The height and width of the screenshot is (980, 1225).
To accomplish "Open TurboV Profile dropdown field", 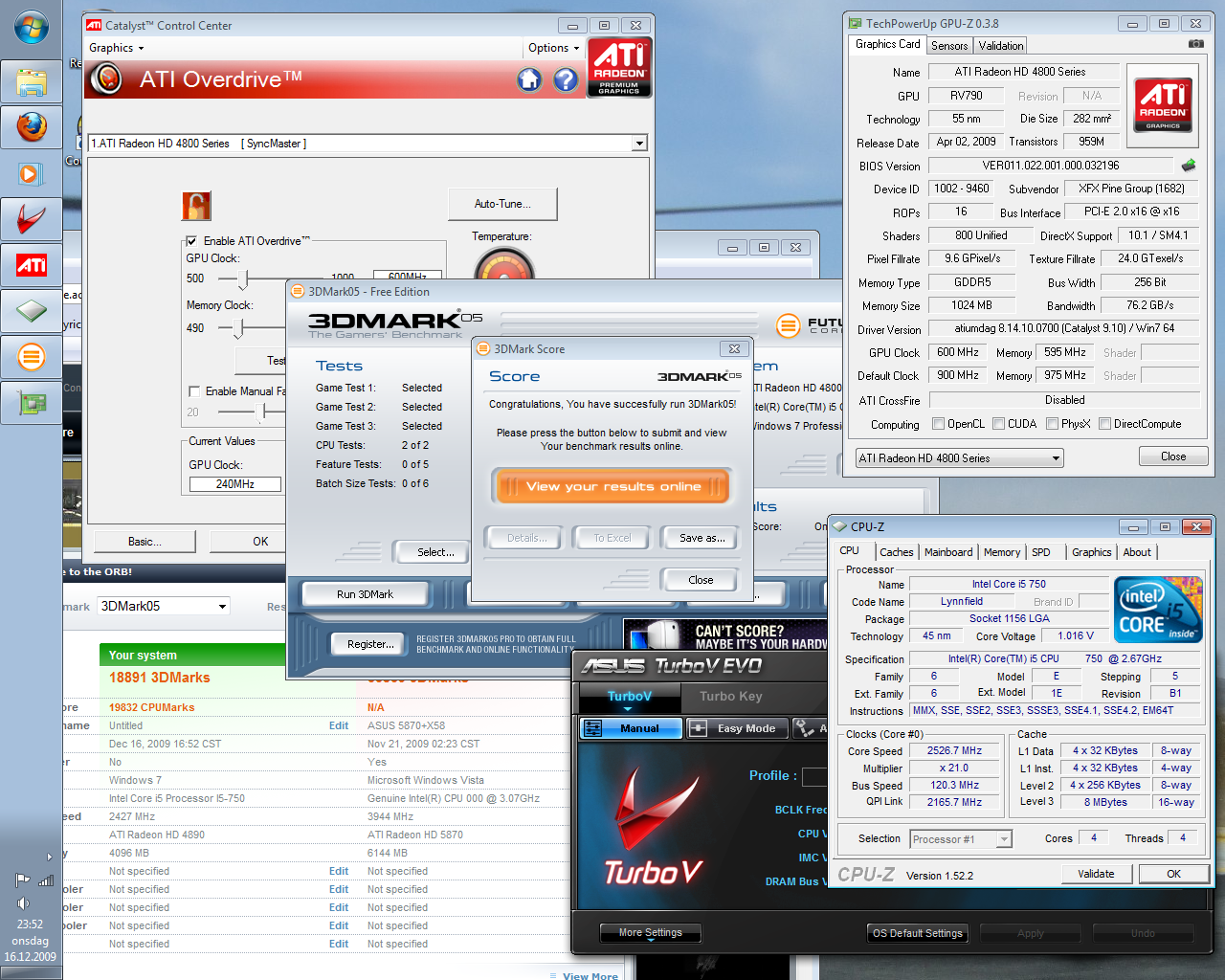I will click(814, 776).
